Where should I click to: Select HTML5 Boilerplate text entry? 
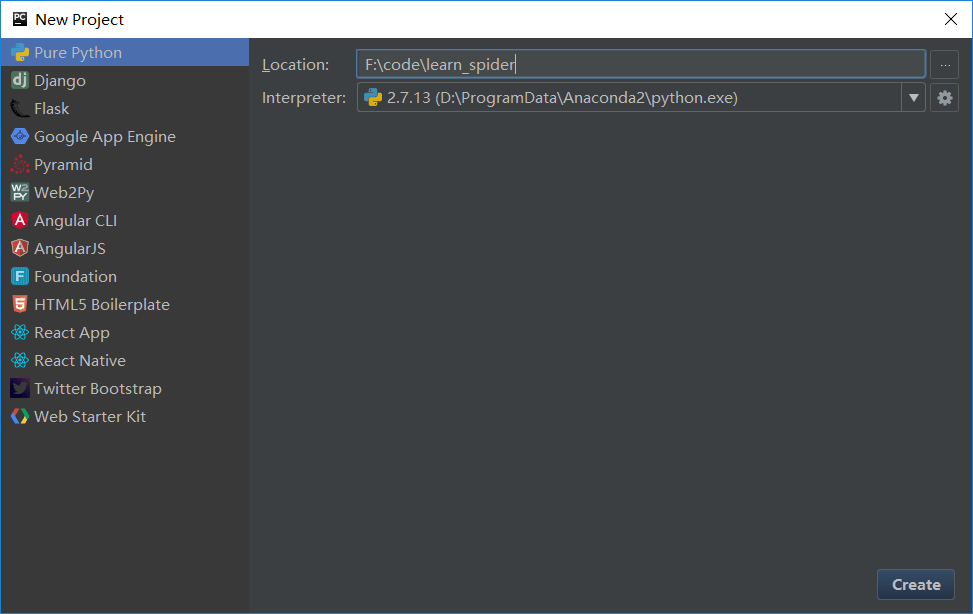(x=102, y=305)
